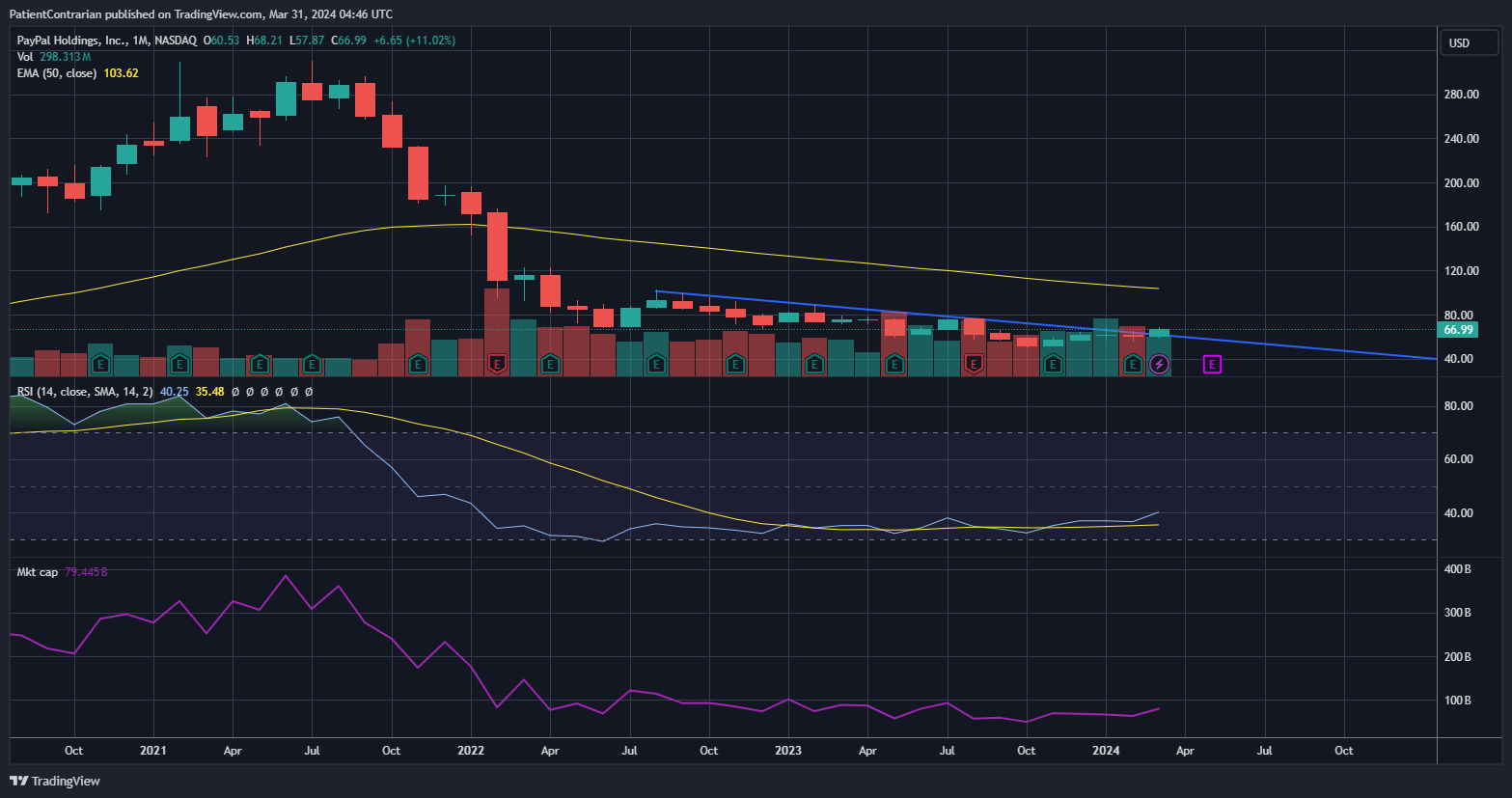
Task: Click the 2024 label on time axis
Action: click(1106, 751)
